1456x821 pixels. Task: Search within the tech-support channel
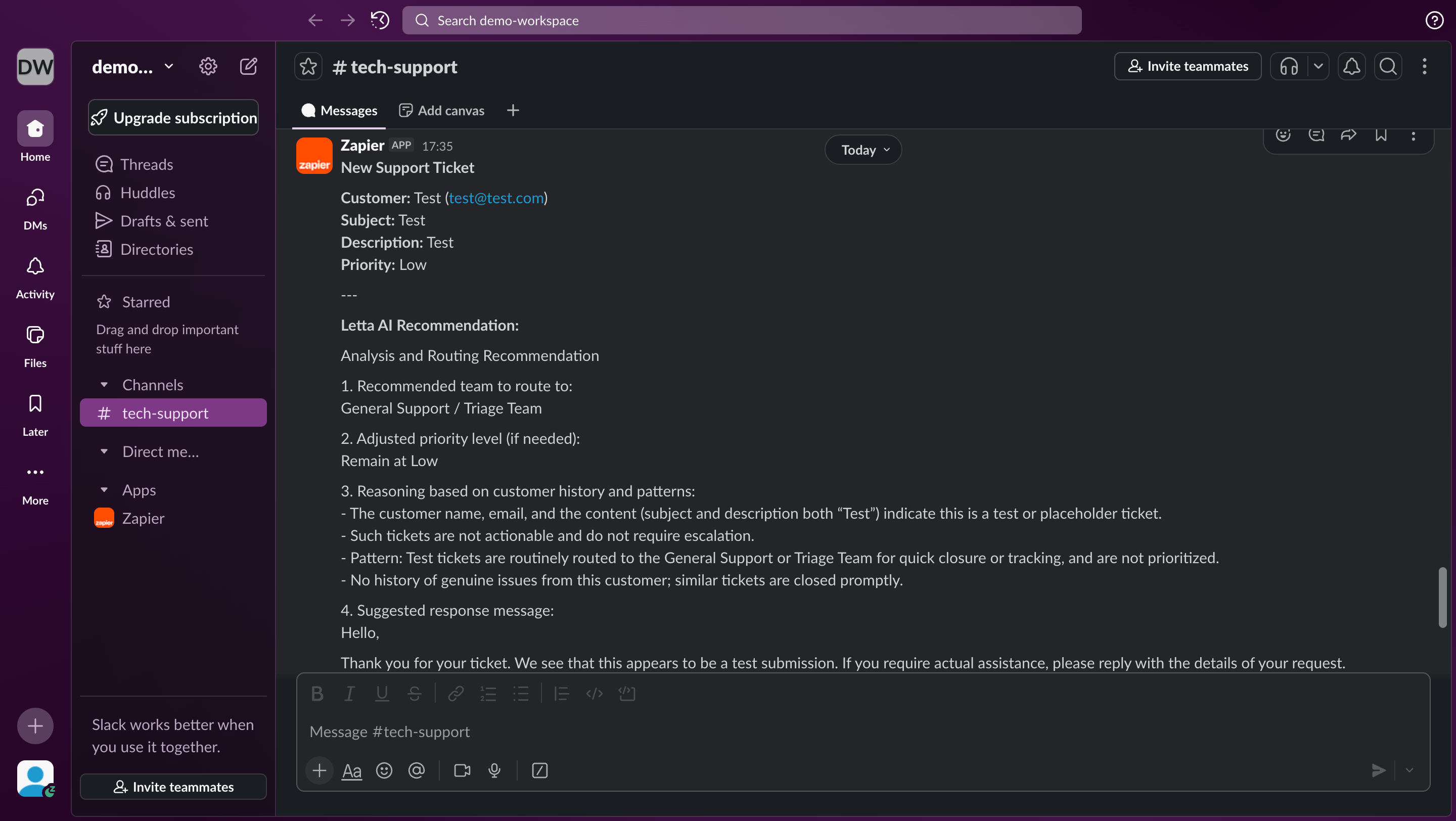pos(1388,66)
